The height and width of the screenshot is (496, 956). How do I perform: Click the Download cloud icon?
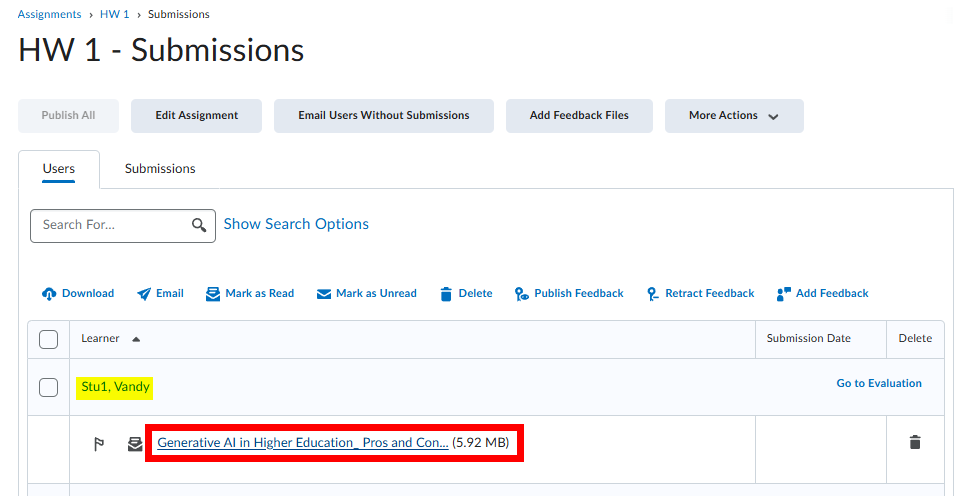pos(49,294)
